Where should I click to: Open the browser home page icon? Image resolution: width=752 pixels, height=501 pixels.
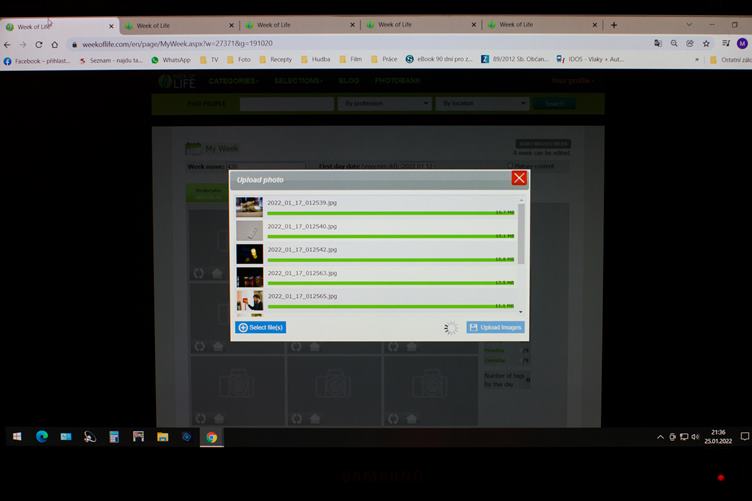(54, 44)
